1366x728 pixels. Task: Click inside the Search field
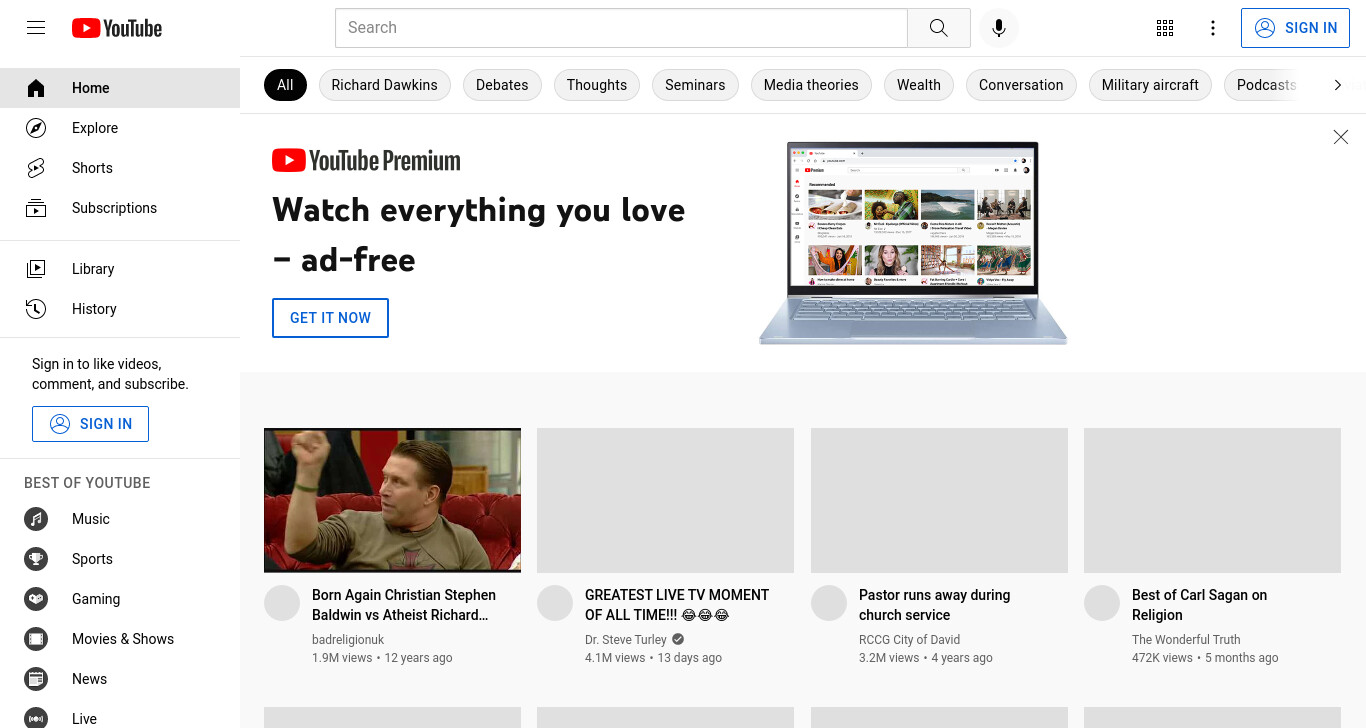pos(621,28)
